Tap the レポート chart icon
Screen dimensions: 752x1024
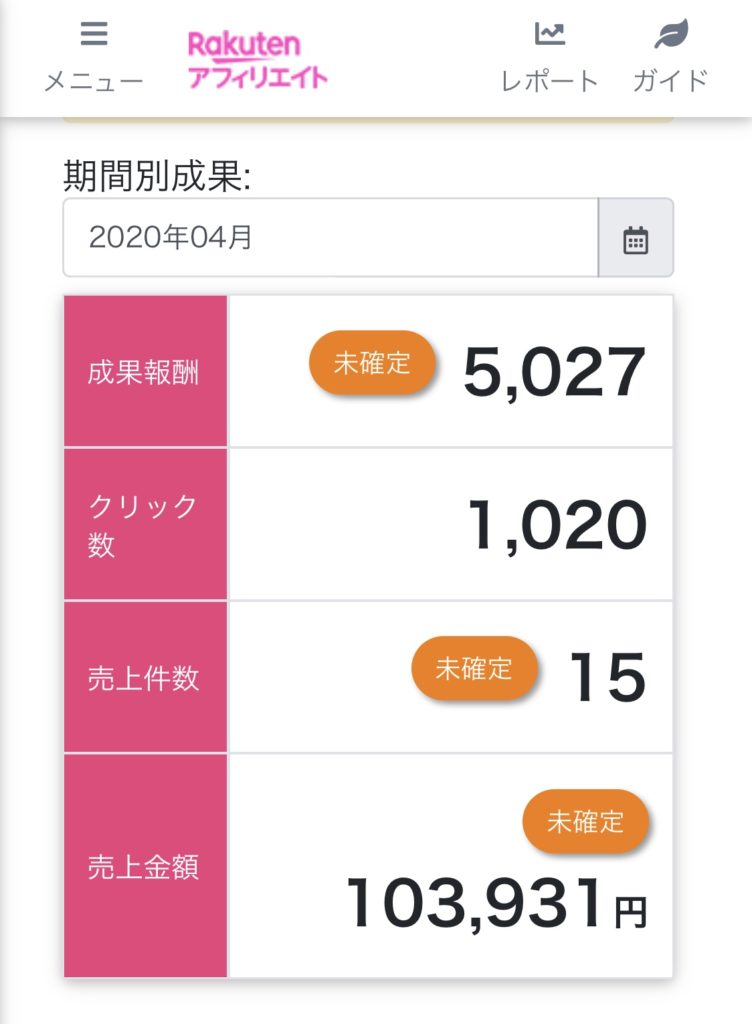tap(550, 33)
